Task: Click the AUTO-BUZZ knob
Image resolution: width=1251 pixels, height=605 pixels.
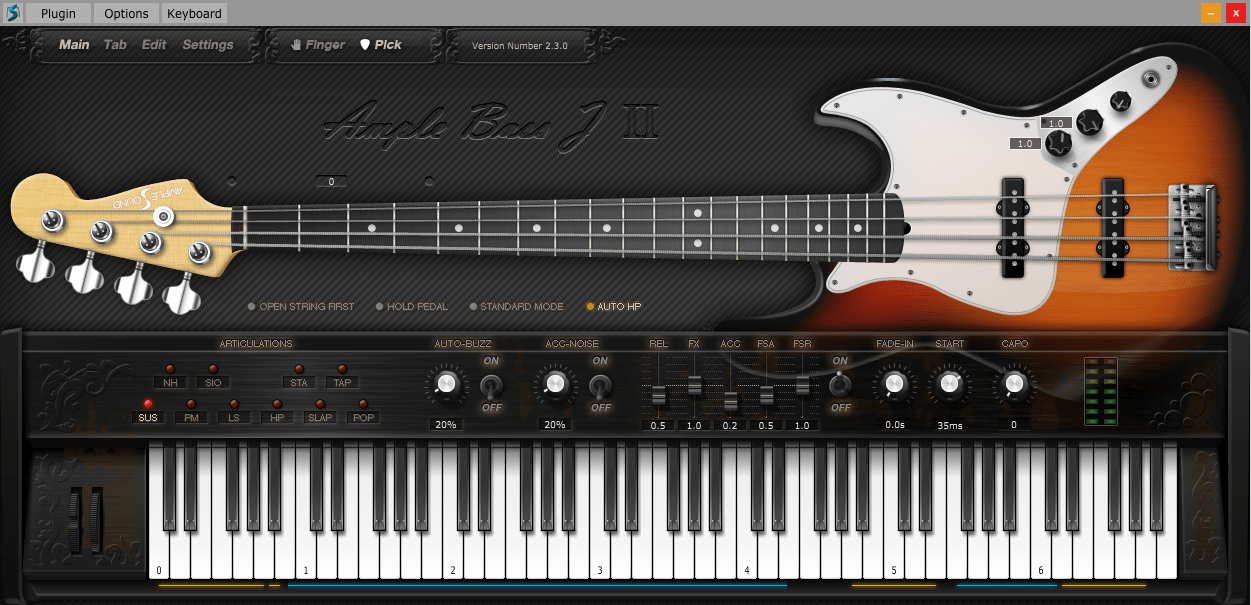Action: pyautogui.click(x=446, y=384)
